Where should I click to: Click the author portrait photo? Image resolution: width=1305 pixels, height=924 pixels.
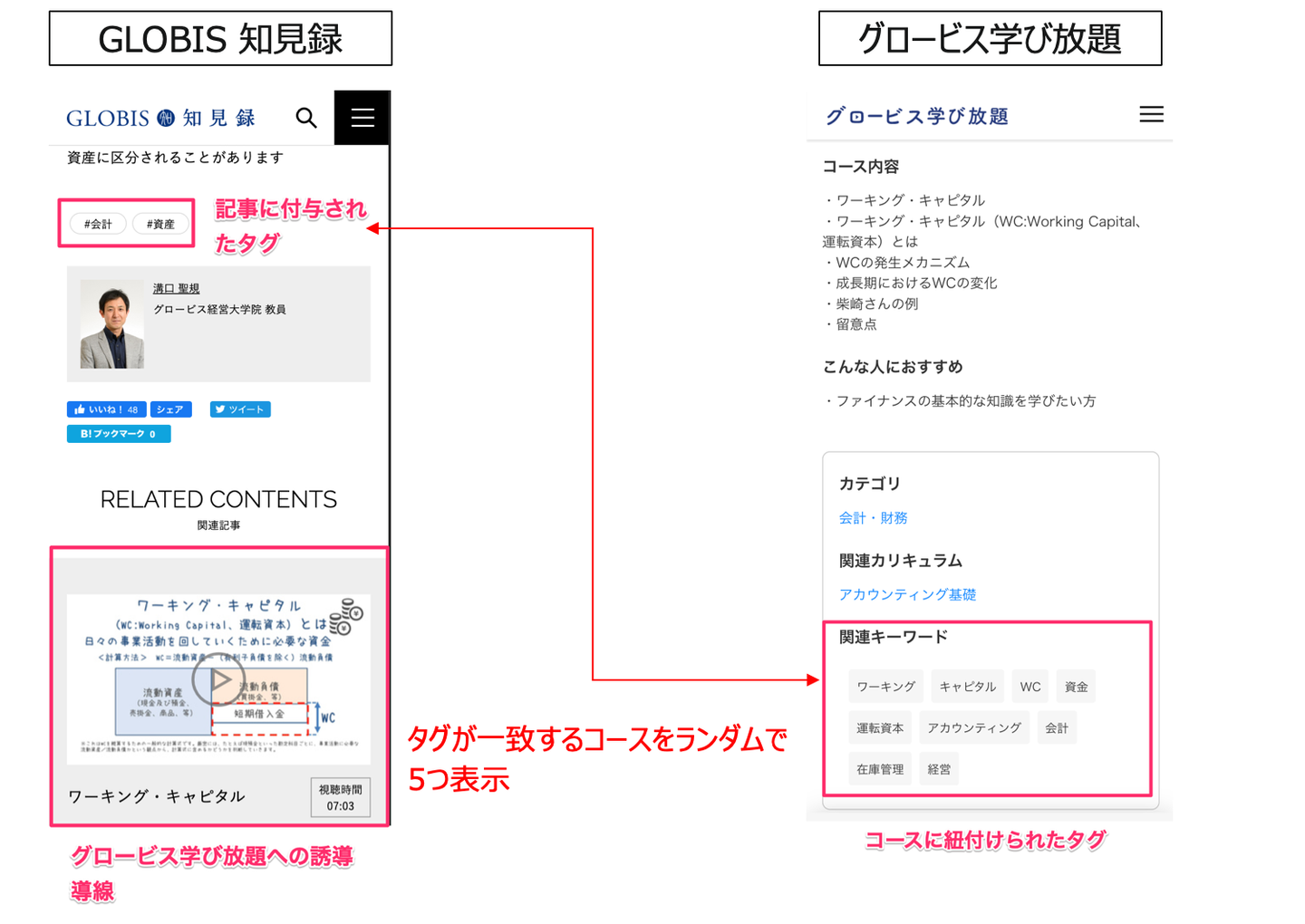click(112, 323)
